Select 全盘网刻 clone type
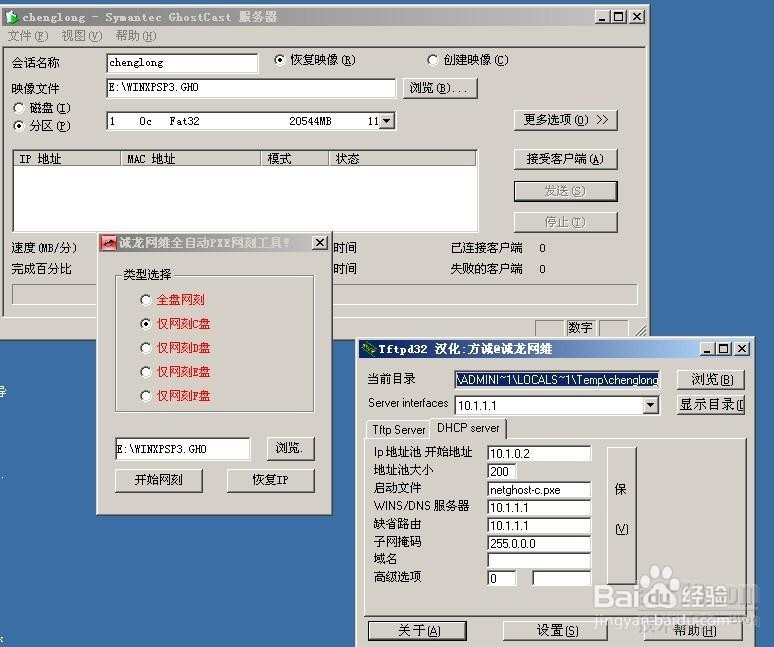The width and height of the screenshot is (774, 647). (x=172, y=300)
